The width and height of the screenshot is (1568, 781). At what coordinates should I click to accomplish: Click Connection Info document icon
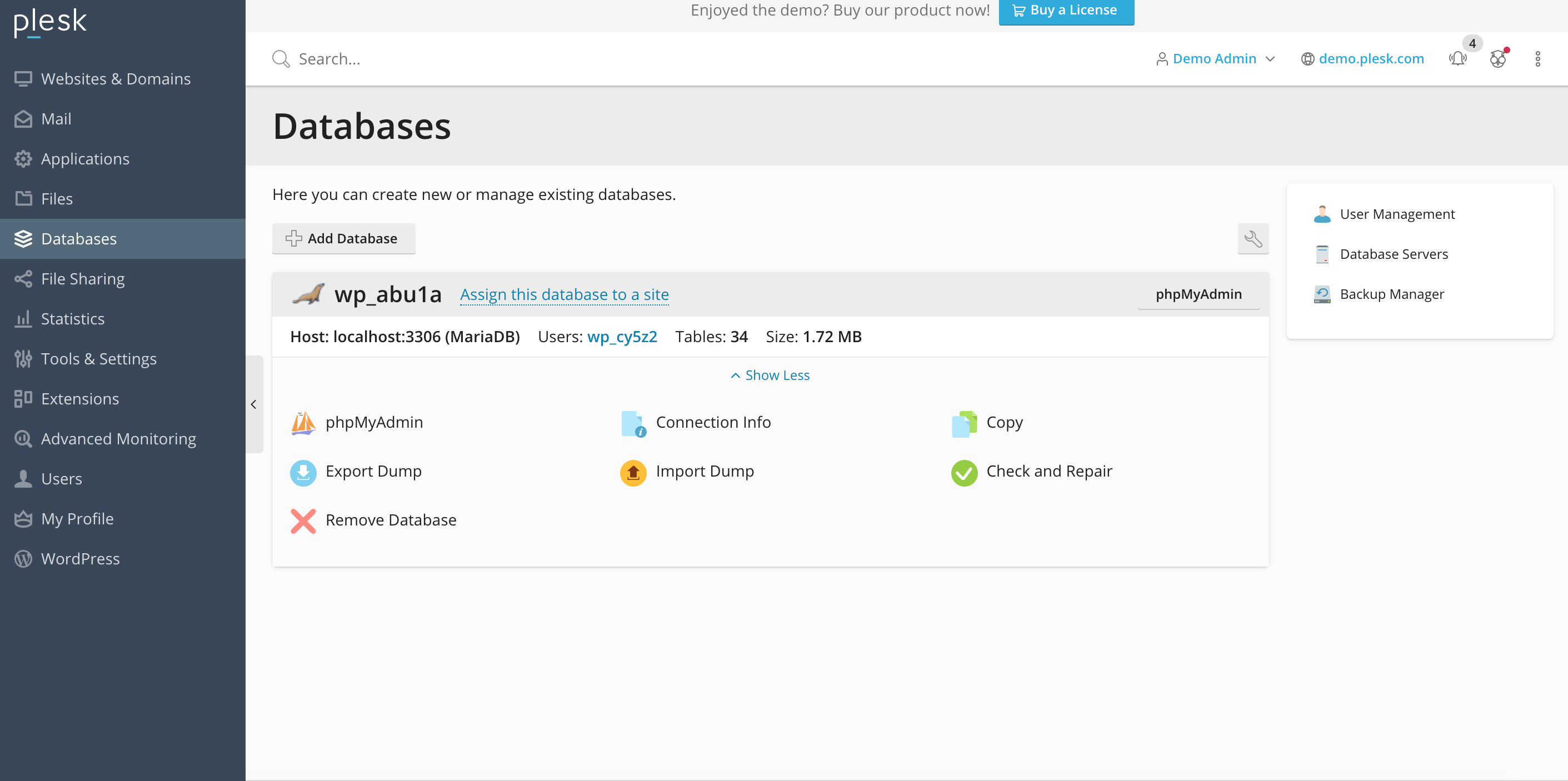pyautogui.click(x=633, y=424)
